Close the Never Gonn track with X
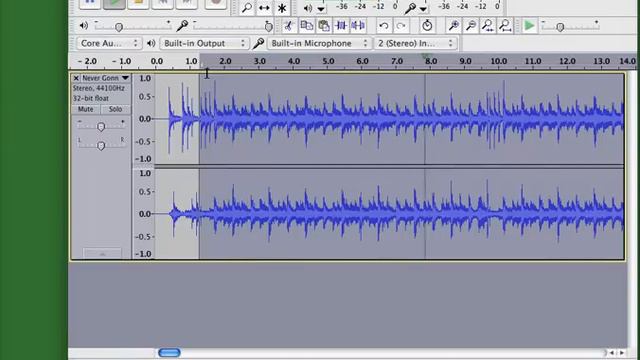The height and width of the screenshot is (360, 640). tap(76, 78)
